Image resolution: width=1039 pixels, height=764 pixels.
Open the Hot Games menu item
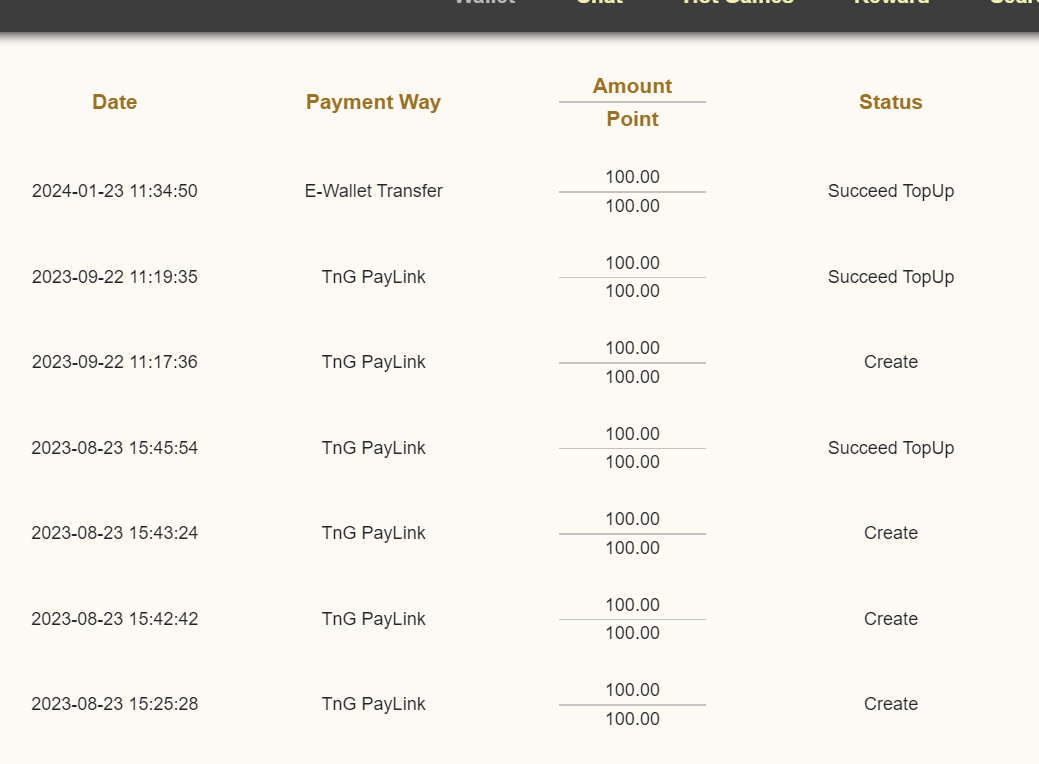(738, 2)
